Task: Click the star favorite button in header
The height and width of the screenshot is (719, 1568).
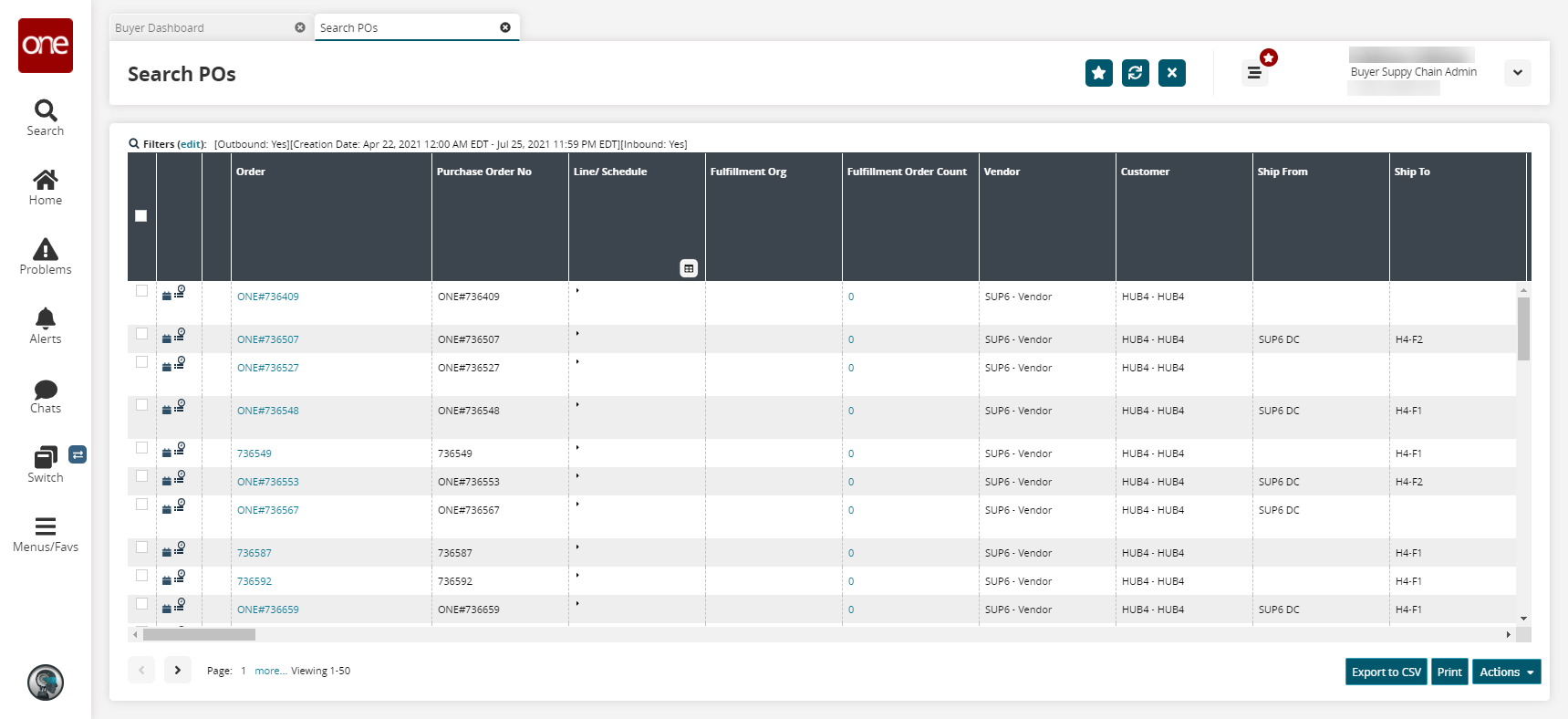Action: coord(1098,73)
